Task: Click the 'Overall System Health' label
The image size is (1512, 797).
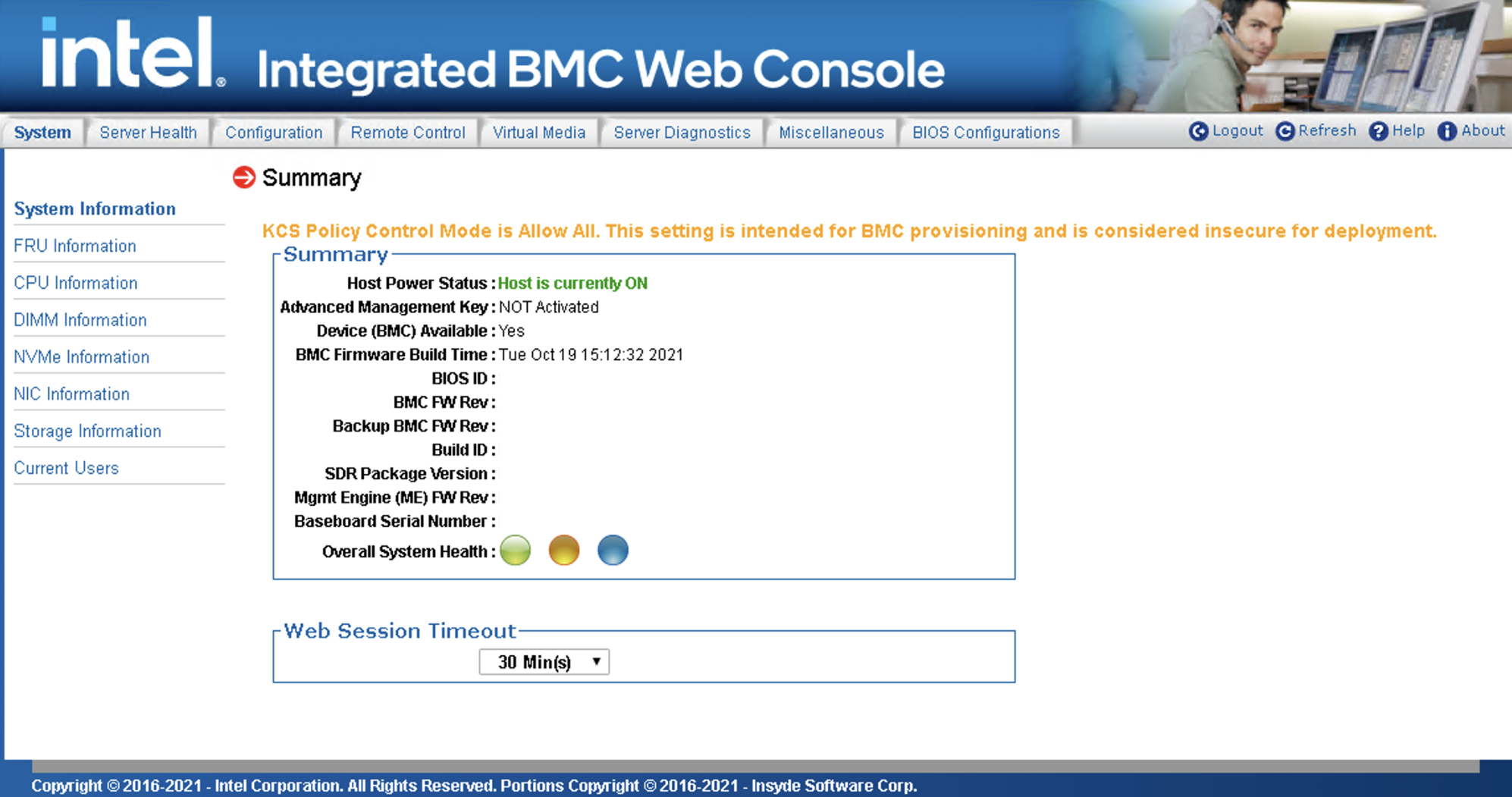Action: tap(409, 552)
